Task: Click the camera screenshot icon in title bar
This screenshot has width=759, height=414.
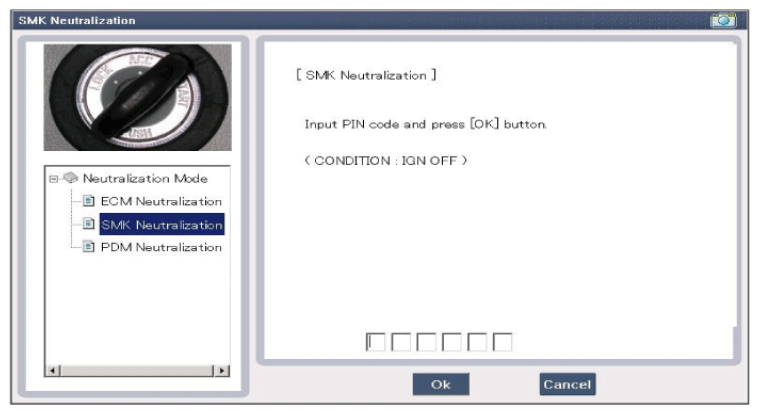Action: pyautogui.click(x=722, y=20)
